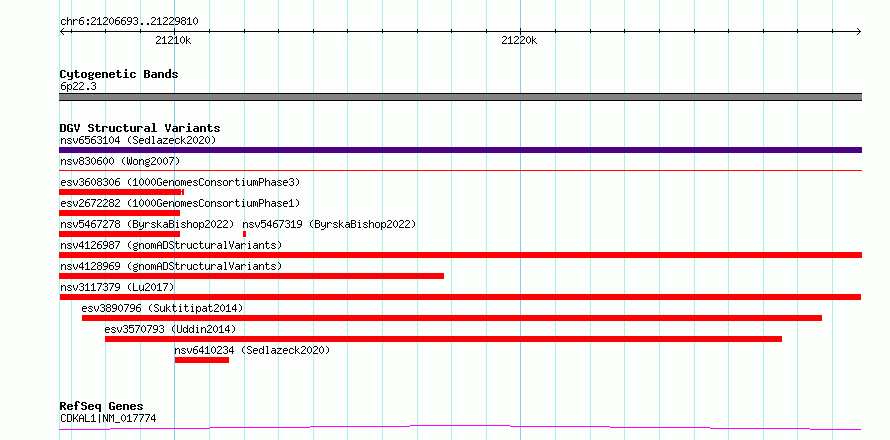Click the DGV Structural Variants track title

(x=140, y=128)
